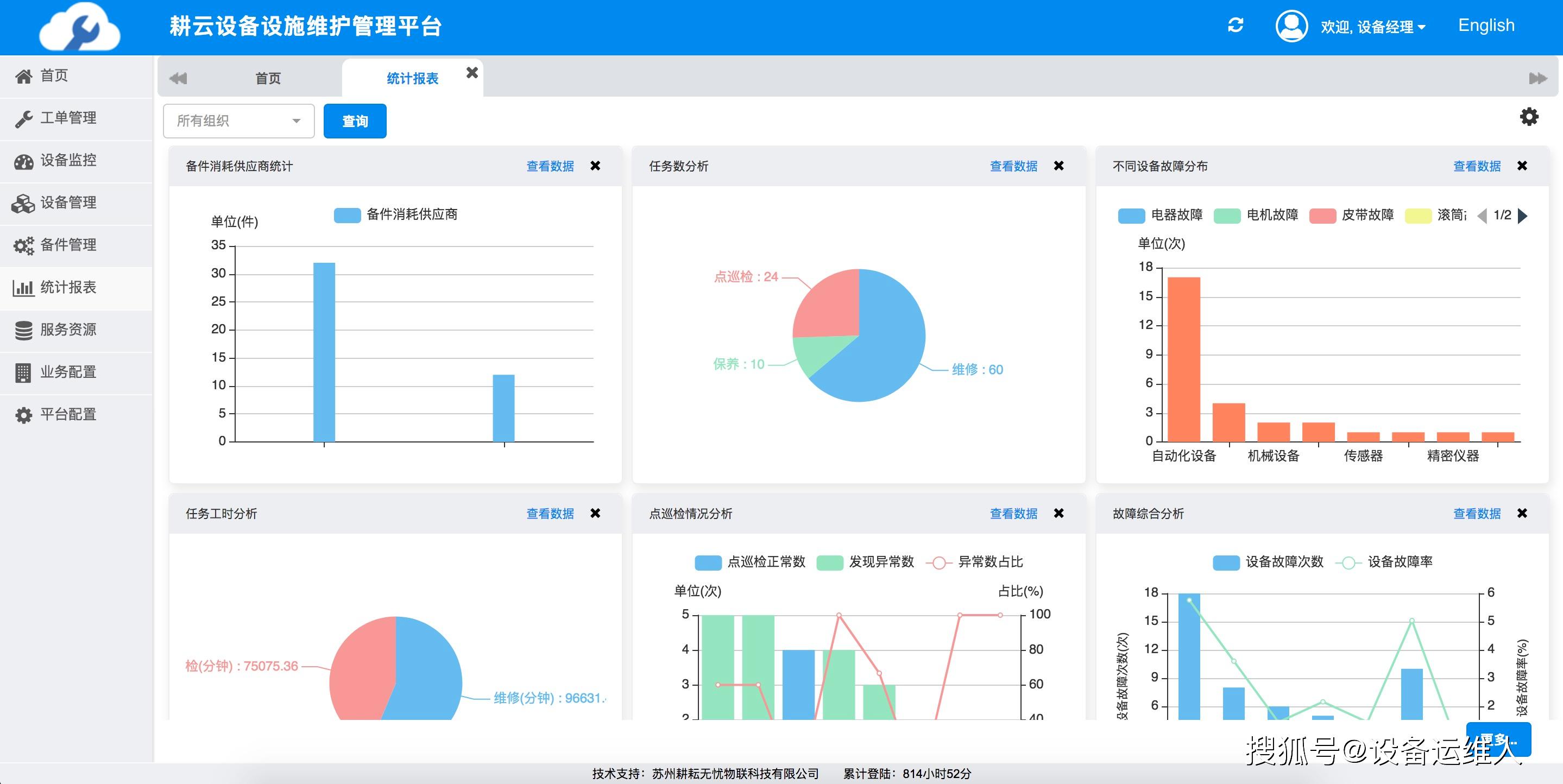Open 设备监控 dashboard gauge item
Viewport: 1563px width, 784px height.
[68, 160]
